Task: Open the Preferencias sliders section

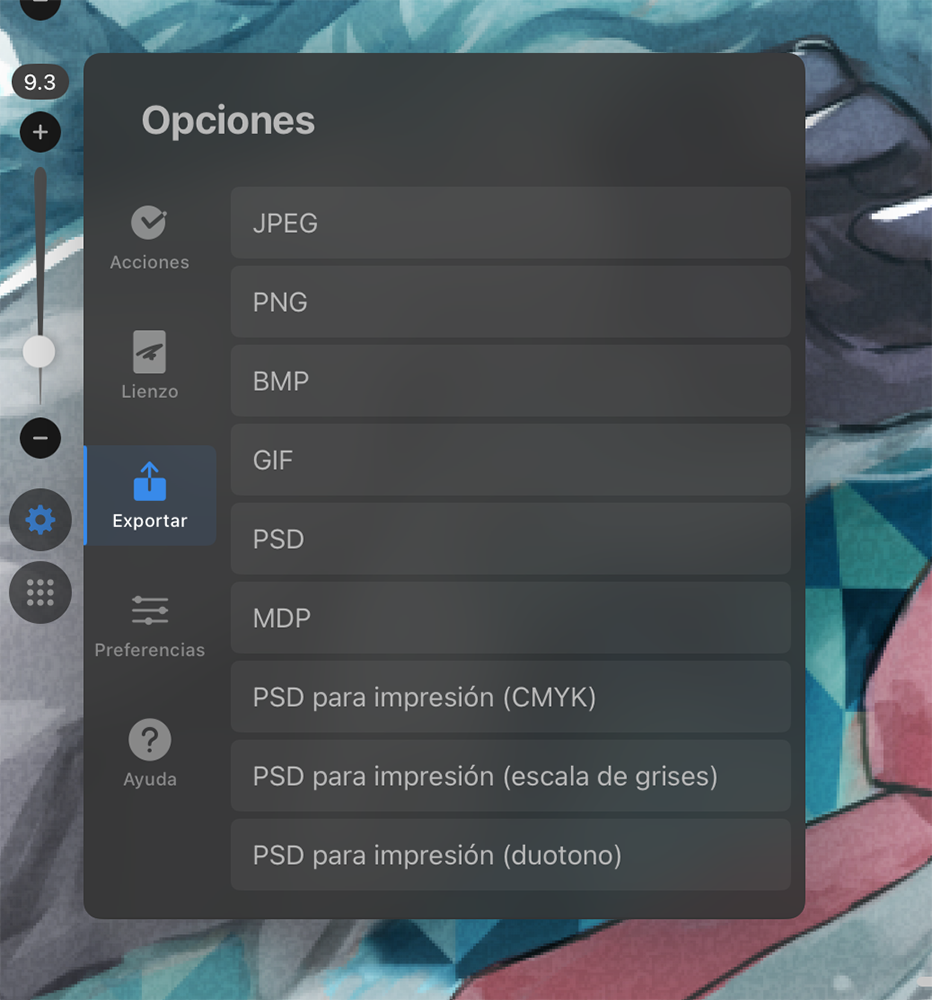Action: coord(149,625)
